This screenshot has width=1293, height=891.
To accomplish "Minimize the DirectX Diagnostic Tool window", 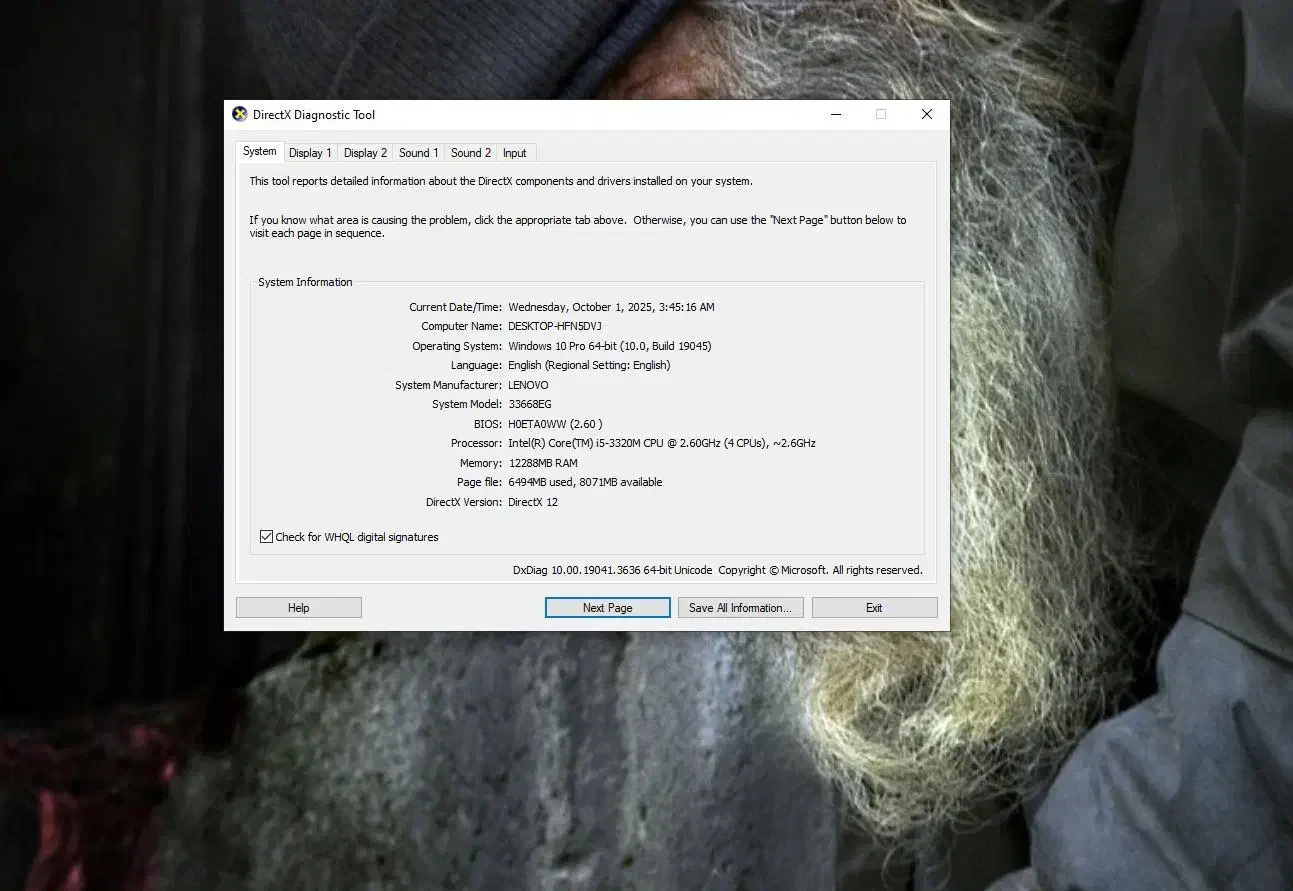I will 835,114.
